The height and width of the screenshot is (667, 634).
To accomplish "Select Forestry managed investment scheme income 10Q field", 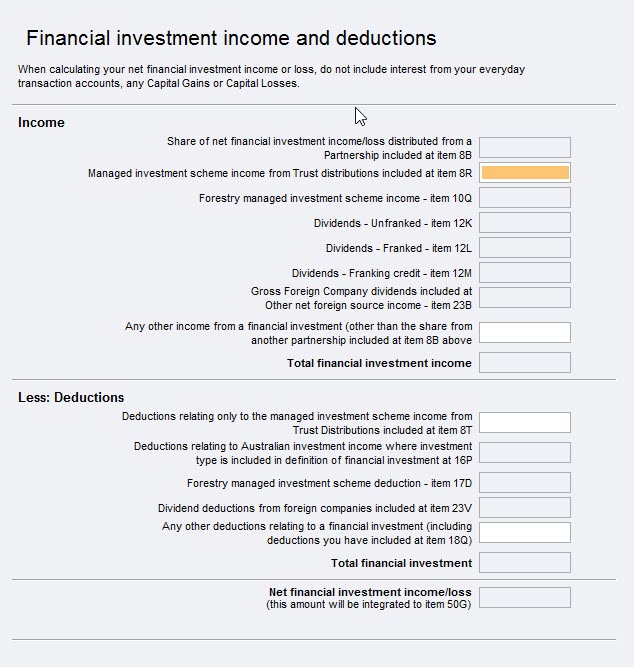I will pyautogui.click(x=524, y=198).
